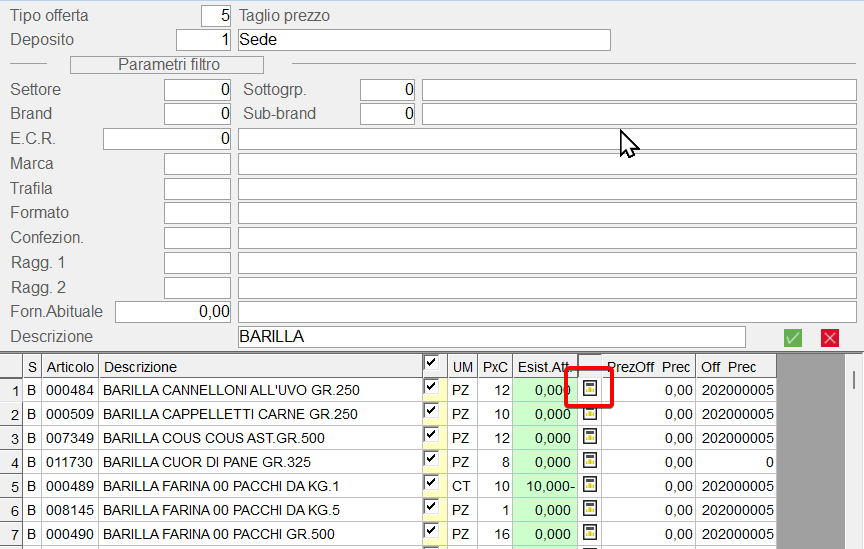Click the Brand code field

tap(197, 114)
